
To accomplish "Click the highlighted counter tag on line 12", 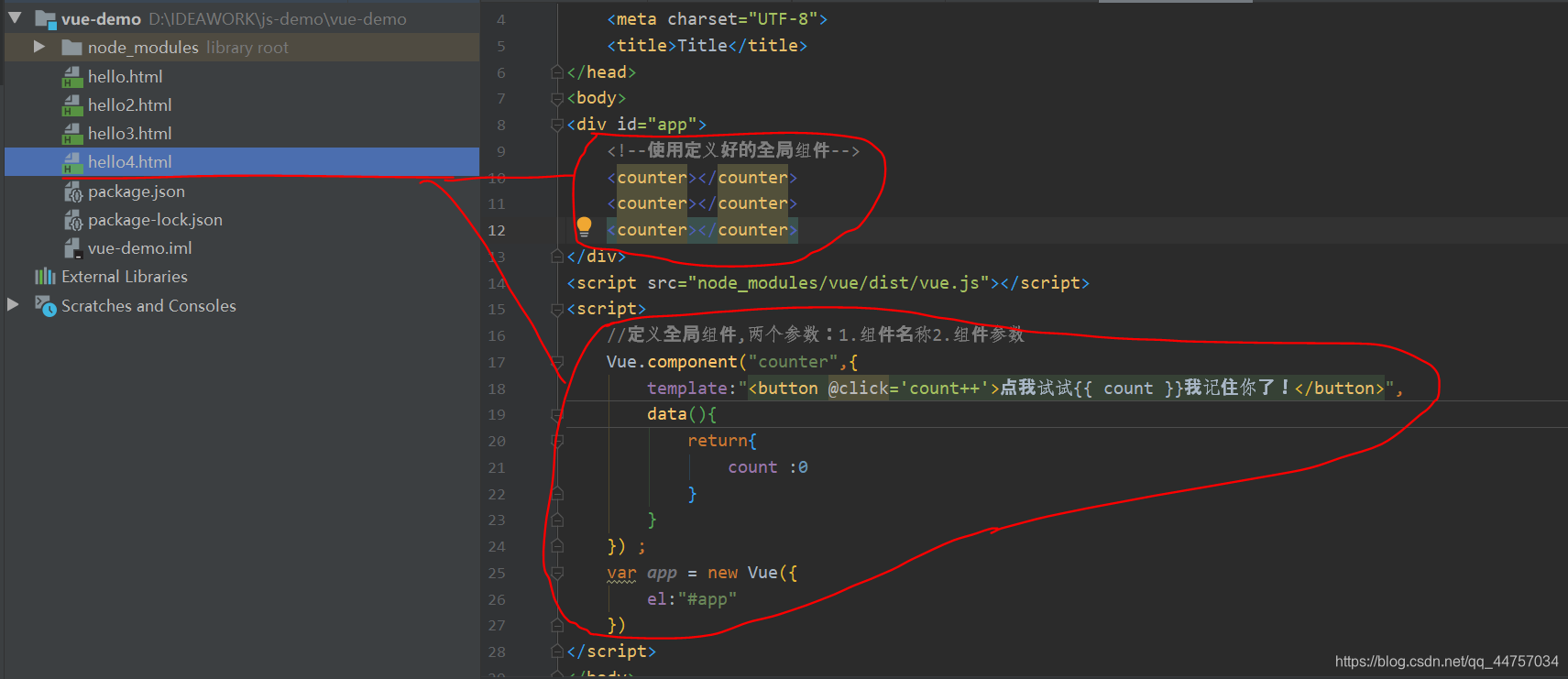I will (x=702, y=230).
